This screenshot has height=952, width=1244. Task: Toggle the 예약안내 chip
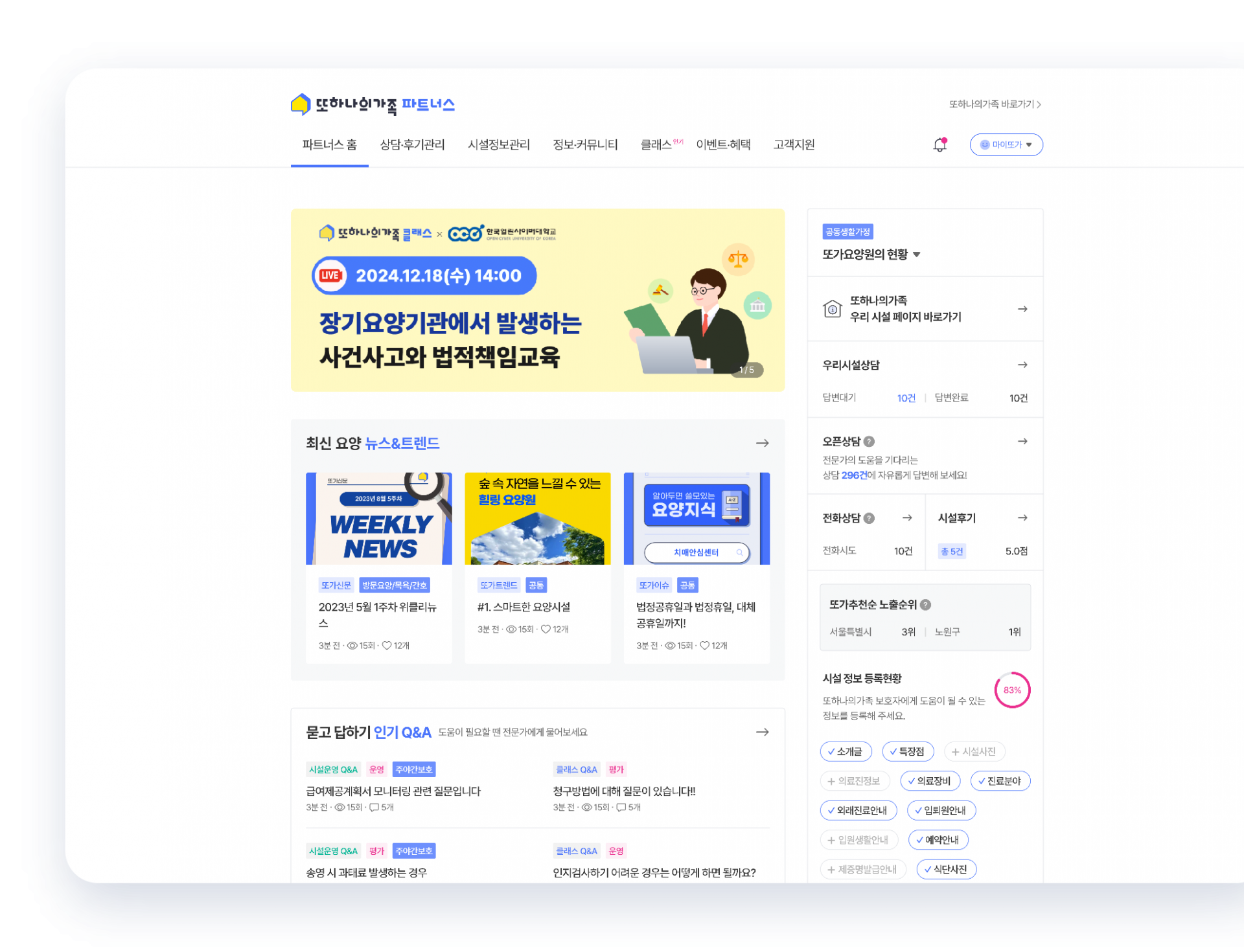coord(938,840)
